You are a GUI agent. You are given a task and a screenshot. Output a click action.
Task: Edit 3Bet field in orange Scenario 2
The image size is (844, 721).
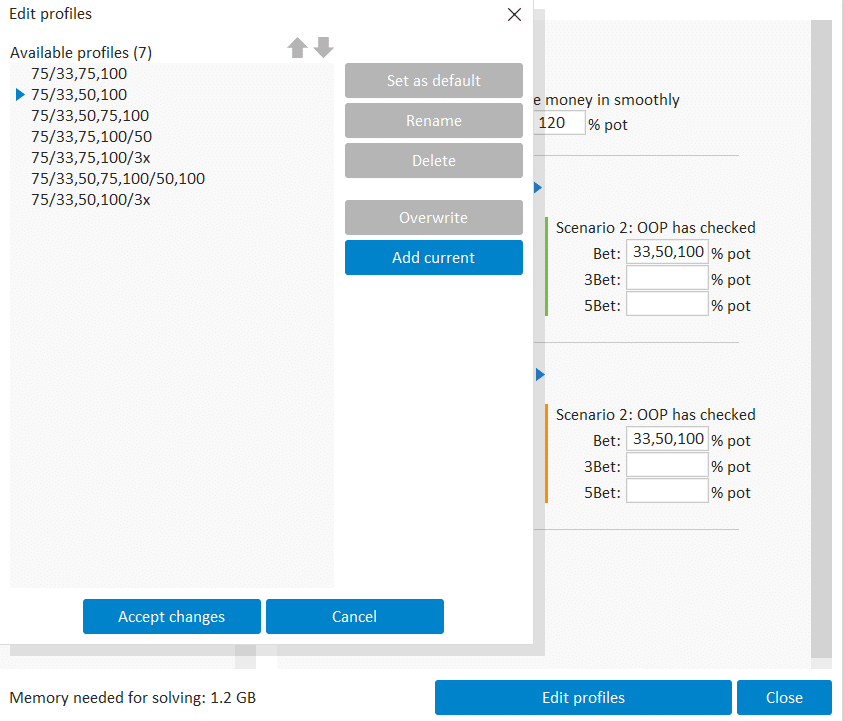point(667,465)
